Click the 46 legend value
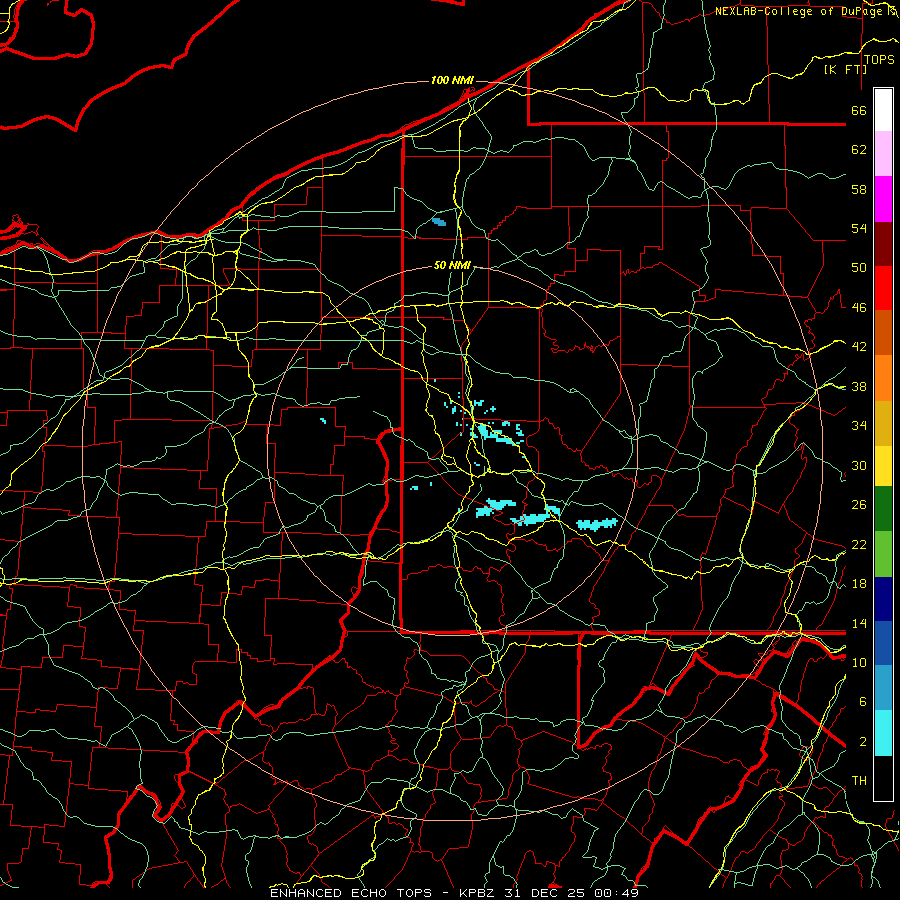The width and height of the screenshot is (900, 900). click(859, 308)
